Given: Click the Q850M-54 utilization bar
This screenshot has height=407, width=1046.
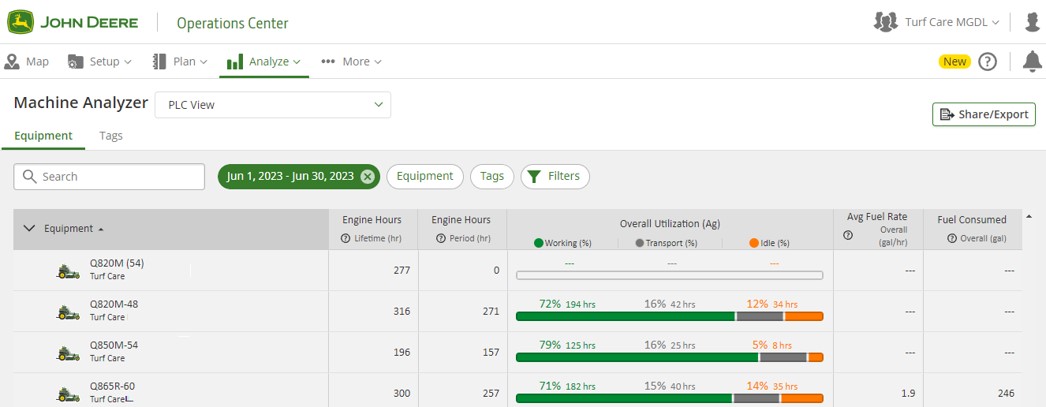Looking at the screenshot, I should [670, 358].
